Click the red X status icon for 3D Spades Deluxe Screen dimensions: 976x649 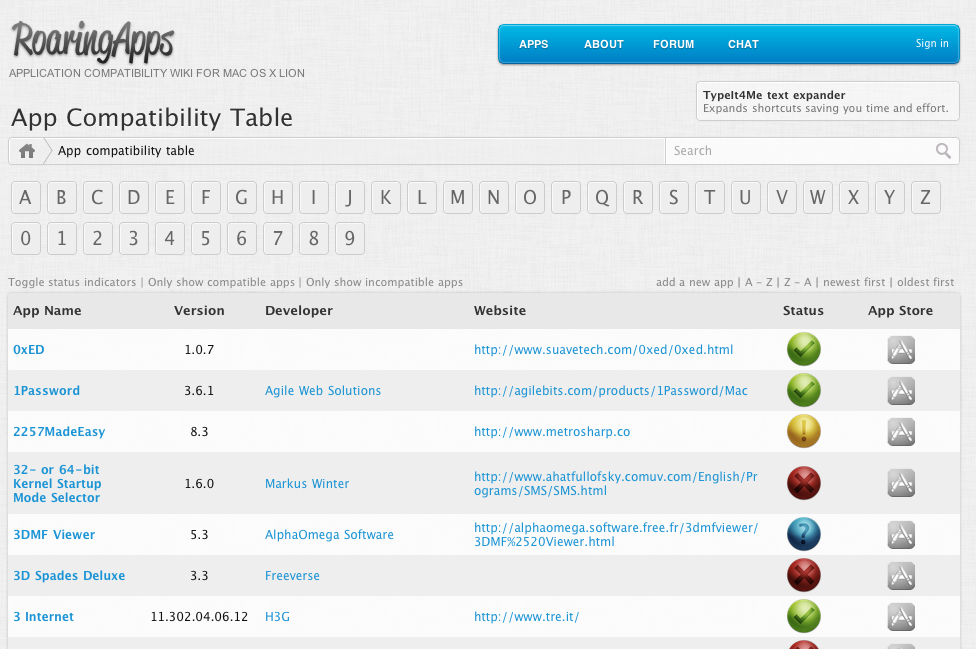coord(804,576)
